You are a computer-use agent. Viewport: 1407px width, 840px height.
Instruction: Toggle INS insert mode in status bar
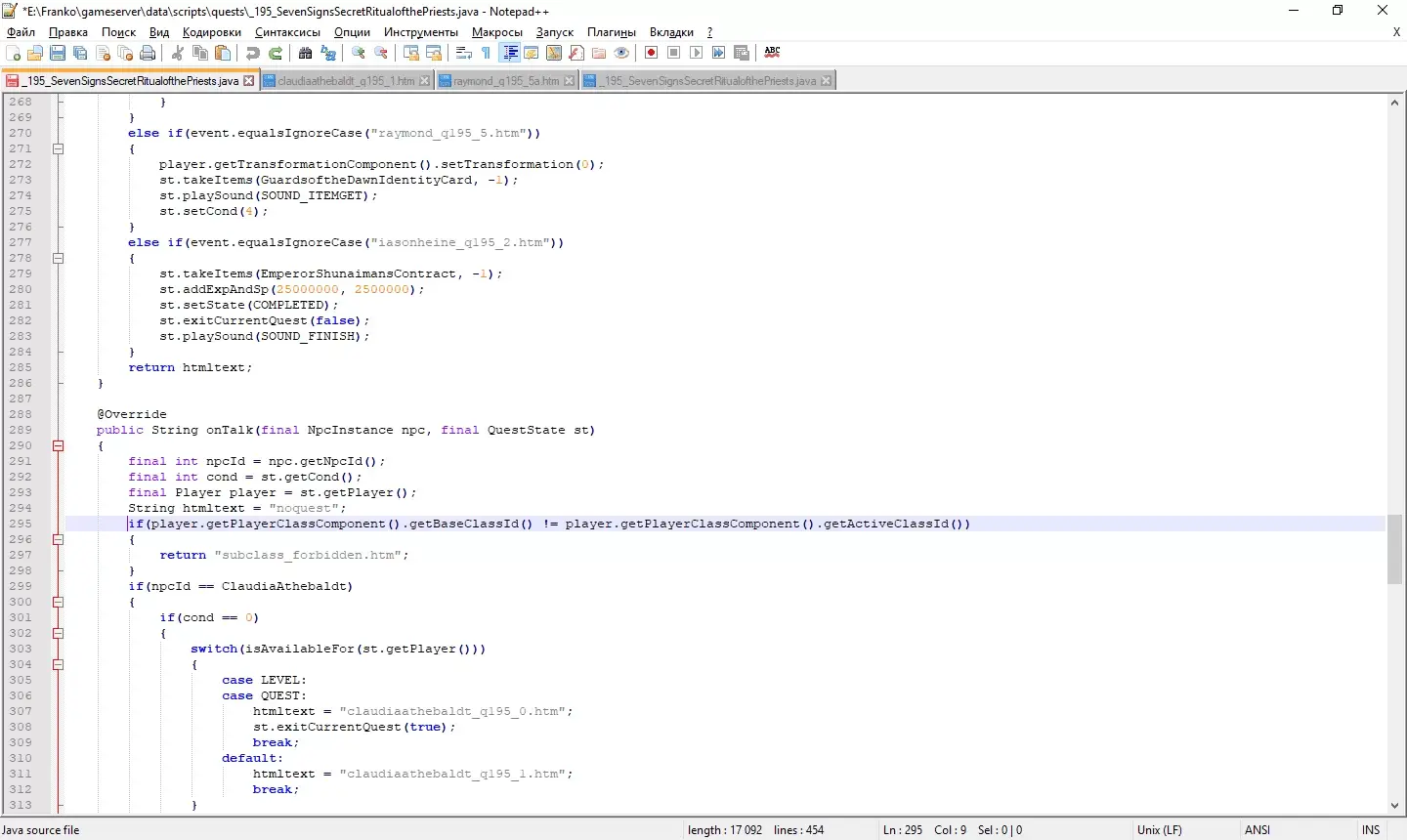tap(1371, 830)
